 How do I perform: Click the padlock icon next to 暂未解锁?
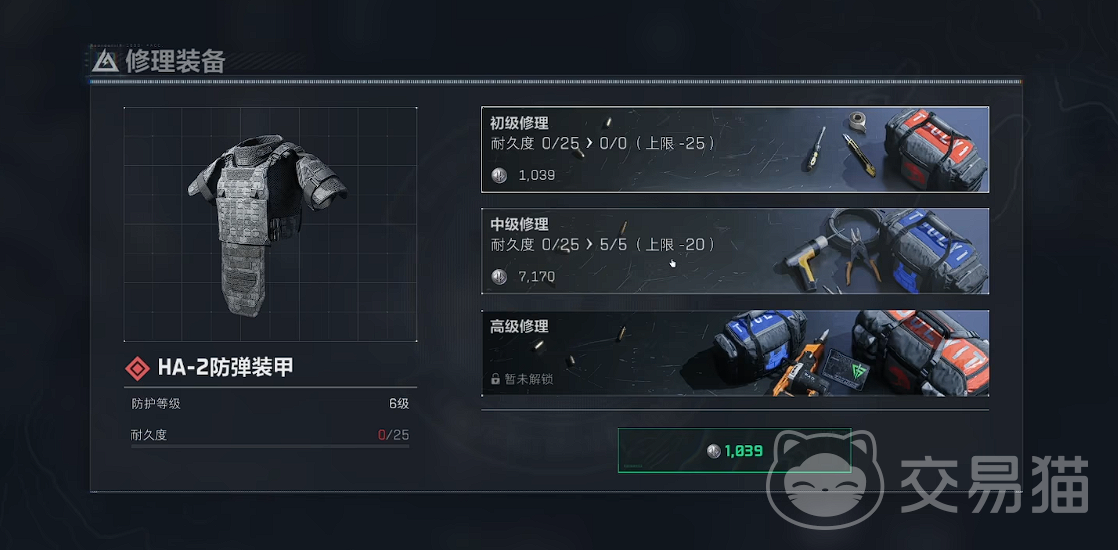496,379
